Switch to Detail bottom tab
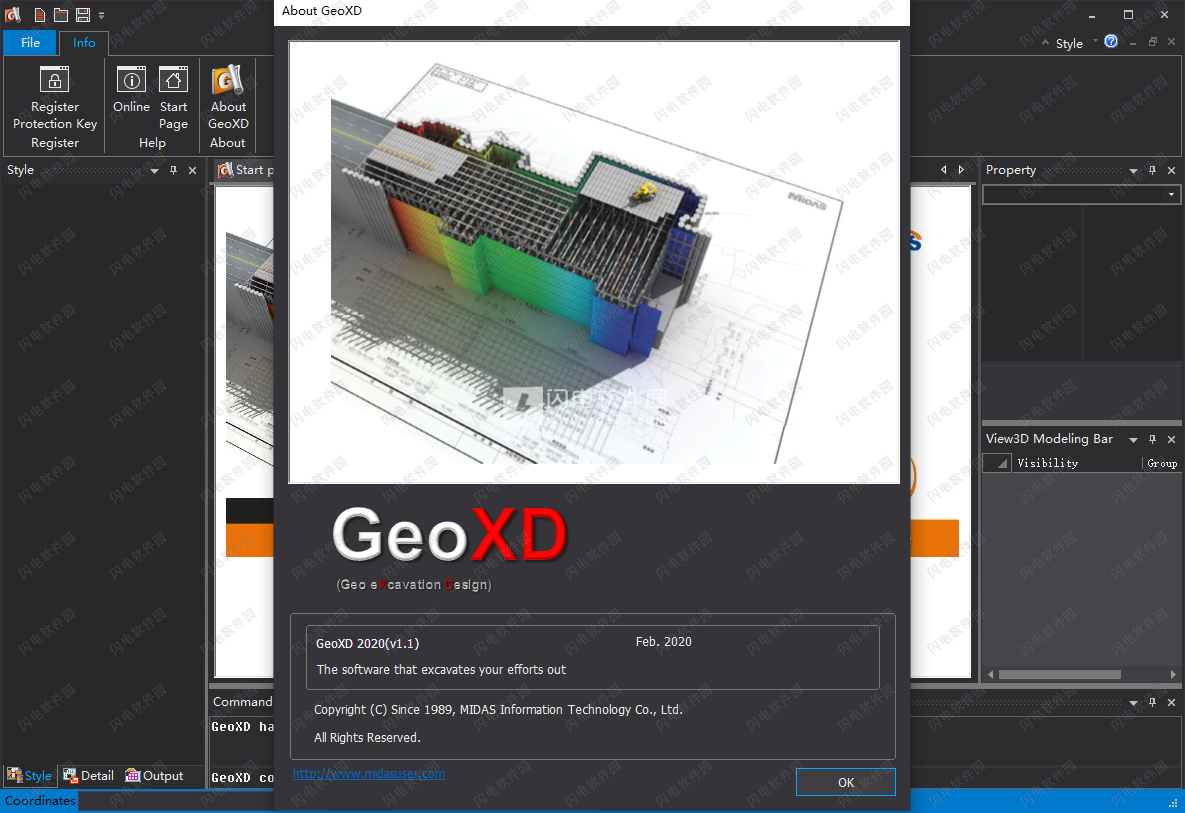Viewport: 1185px width, 813px height. coord(88,775)
